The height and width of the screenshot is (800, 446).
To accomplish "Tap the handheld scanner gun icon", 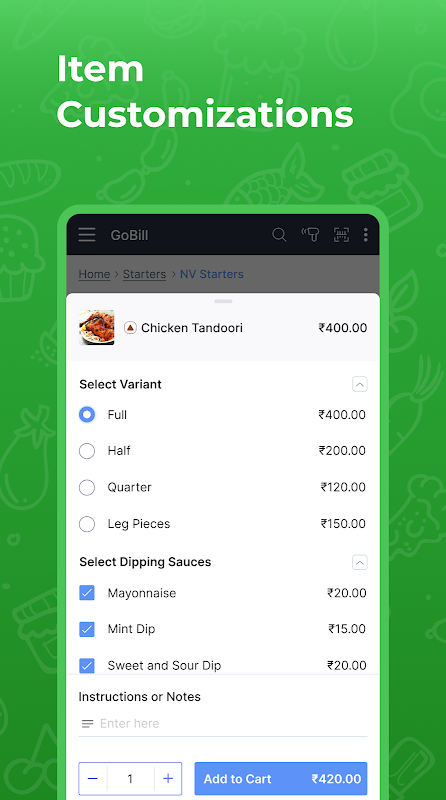I will click(310, 235).
